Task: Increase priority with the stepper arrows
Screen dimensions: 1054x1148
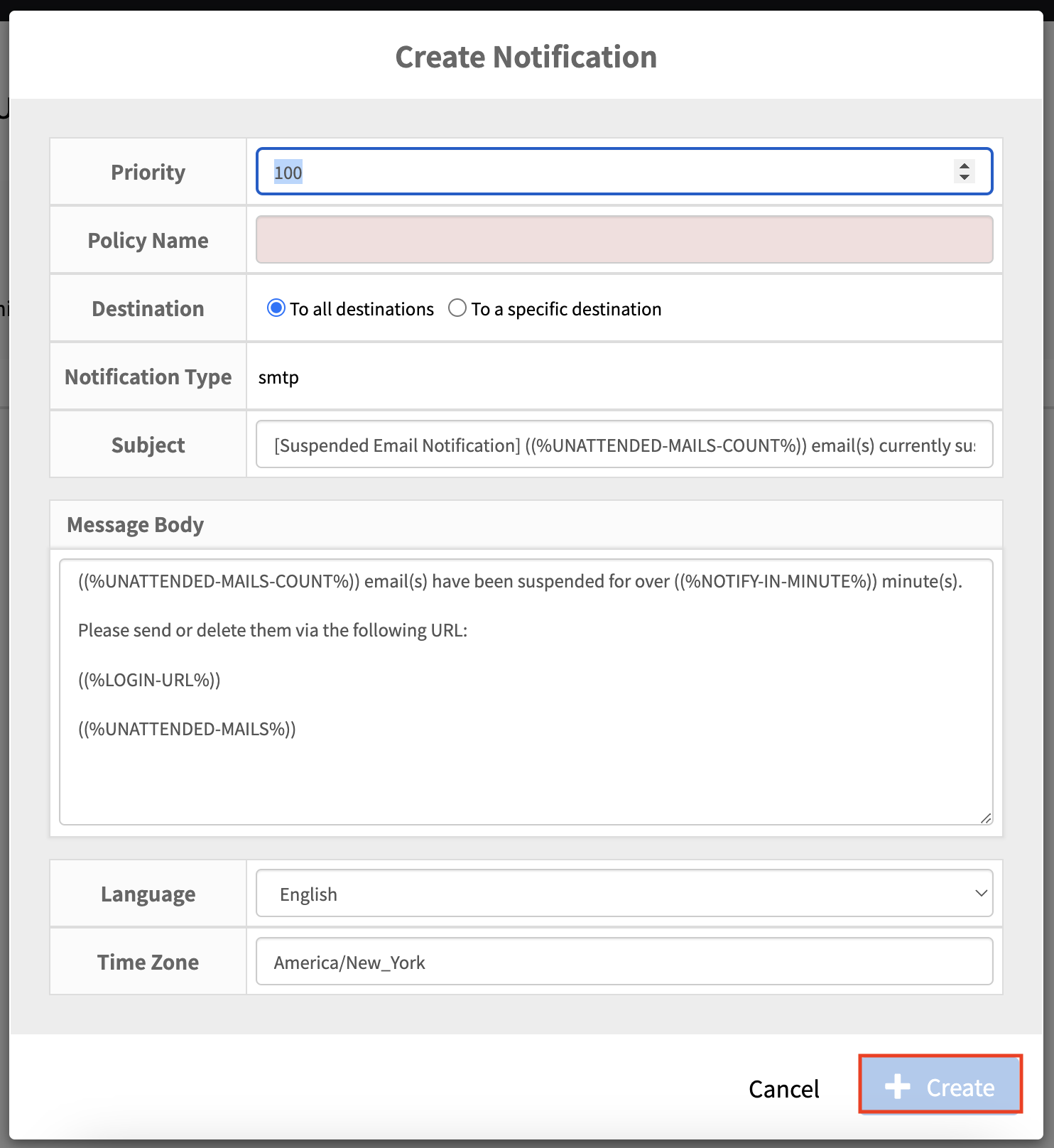Action: (x=964, y=166)
